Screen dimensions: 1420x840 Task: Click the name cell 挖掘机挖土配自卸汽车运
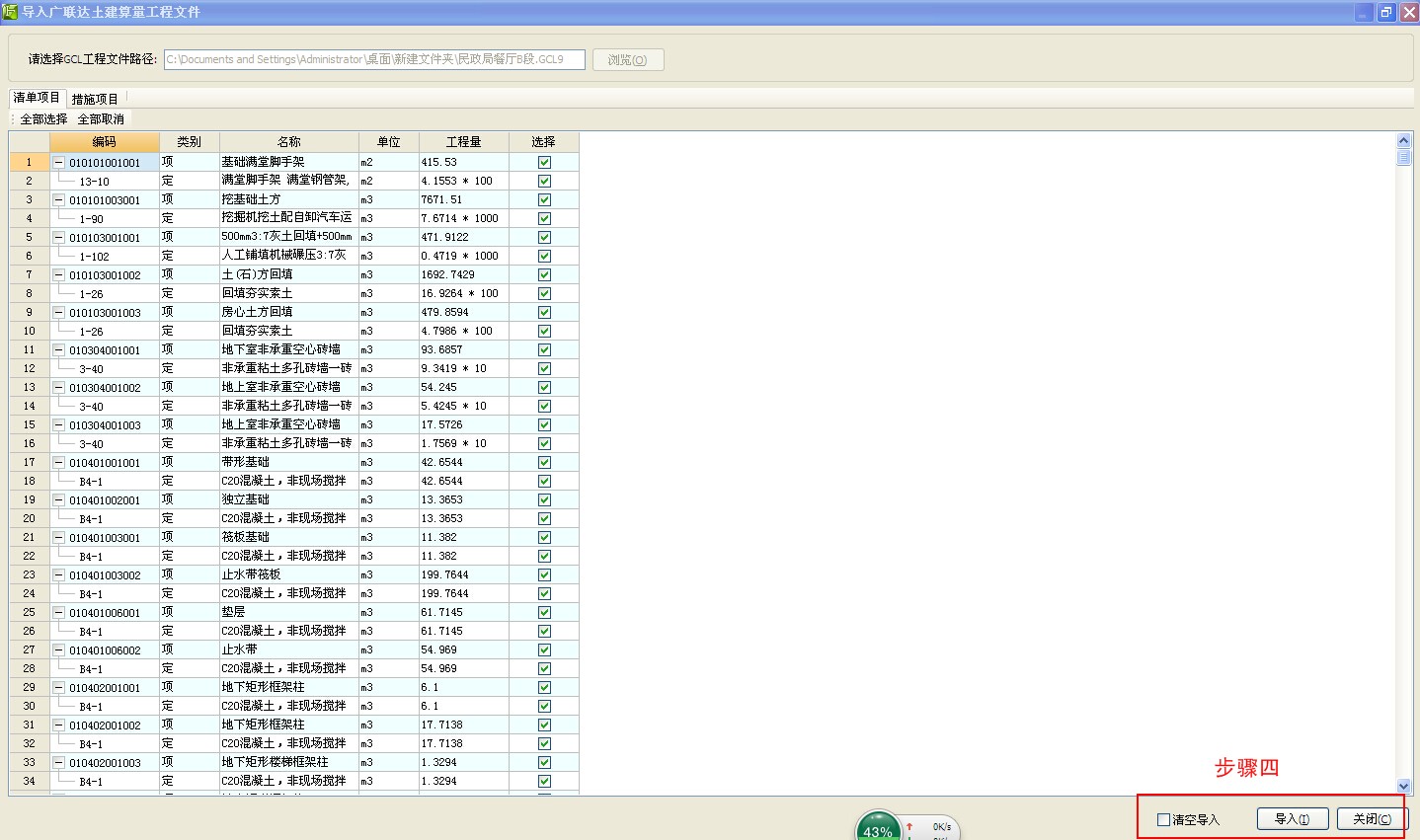(289, 218)
